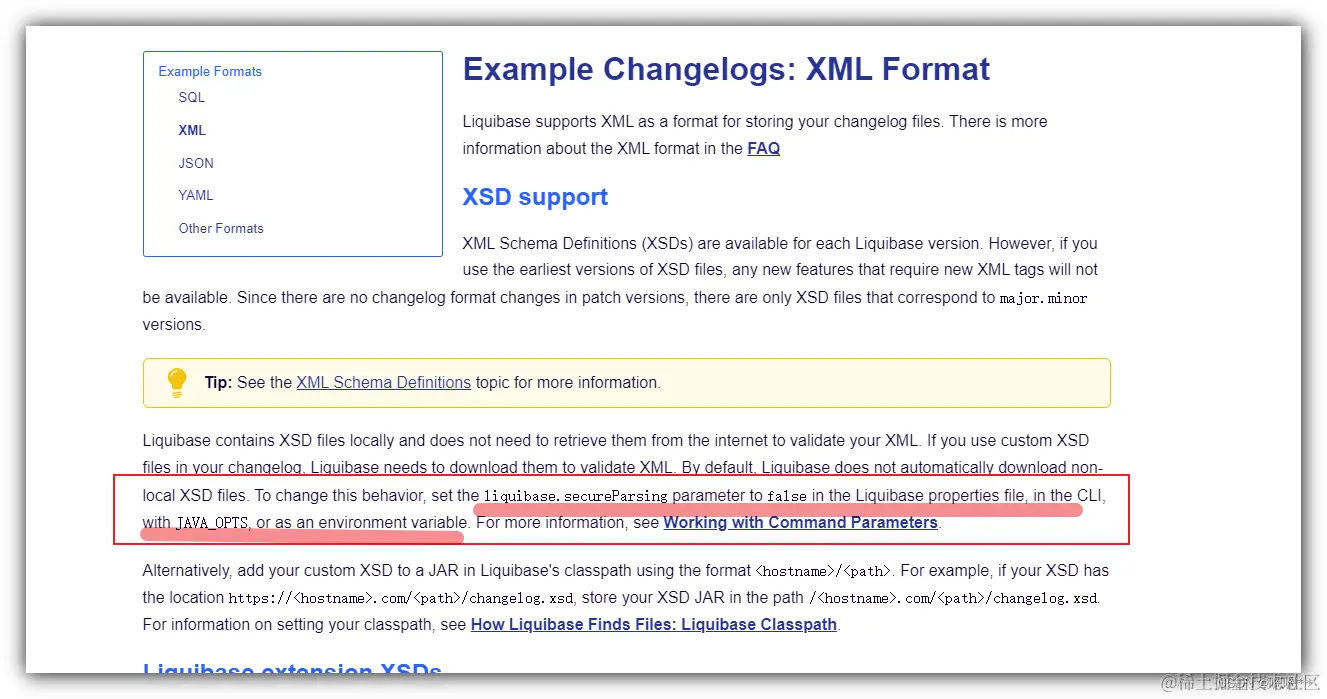Click the Tip: label in yellow box

[218, 382]
